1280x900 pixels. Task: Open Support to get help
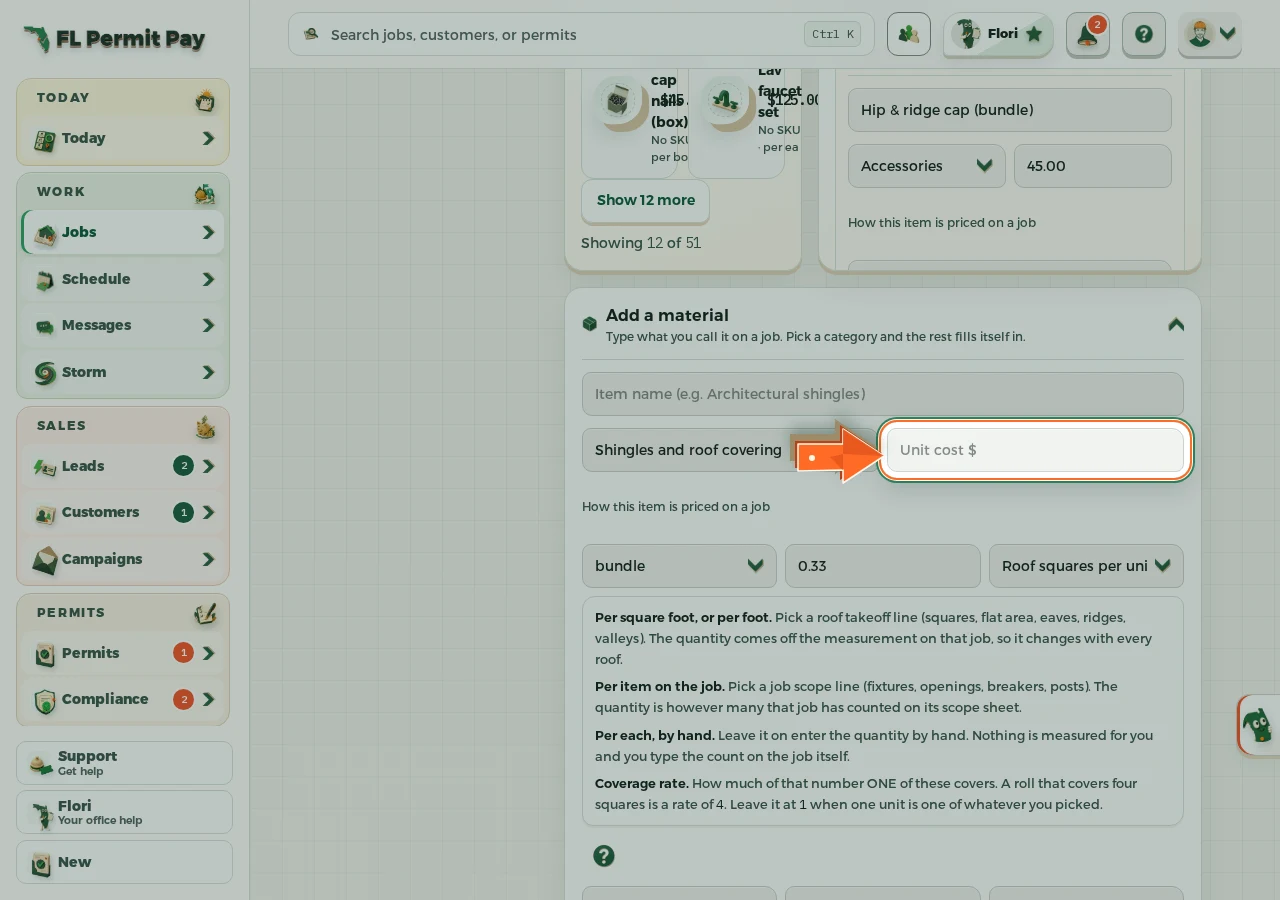click(124, 763)
